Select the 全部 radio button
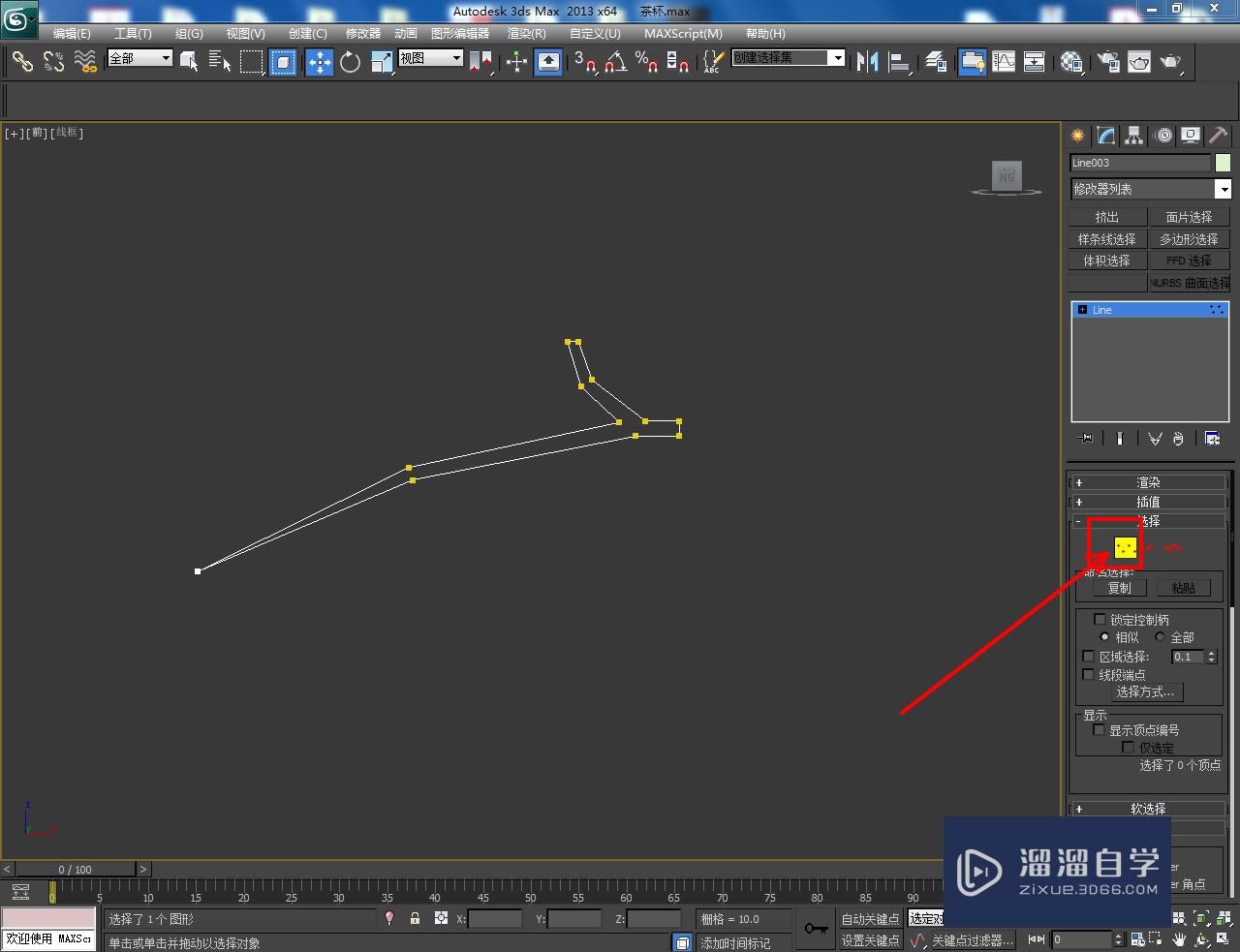 pos(1160,637)
